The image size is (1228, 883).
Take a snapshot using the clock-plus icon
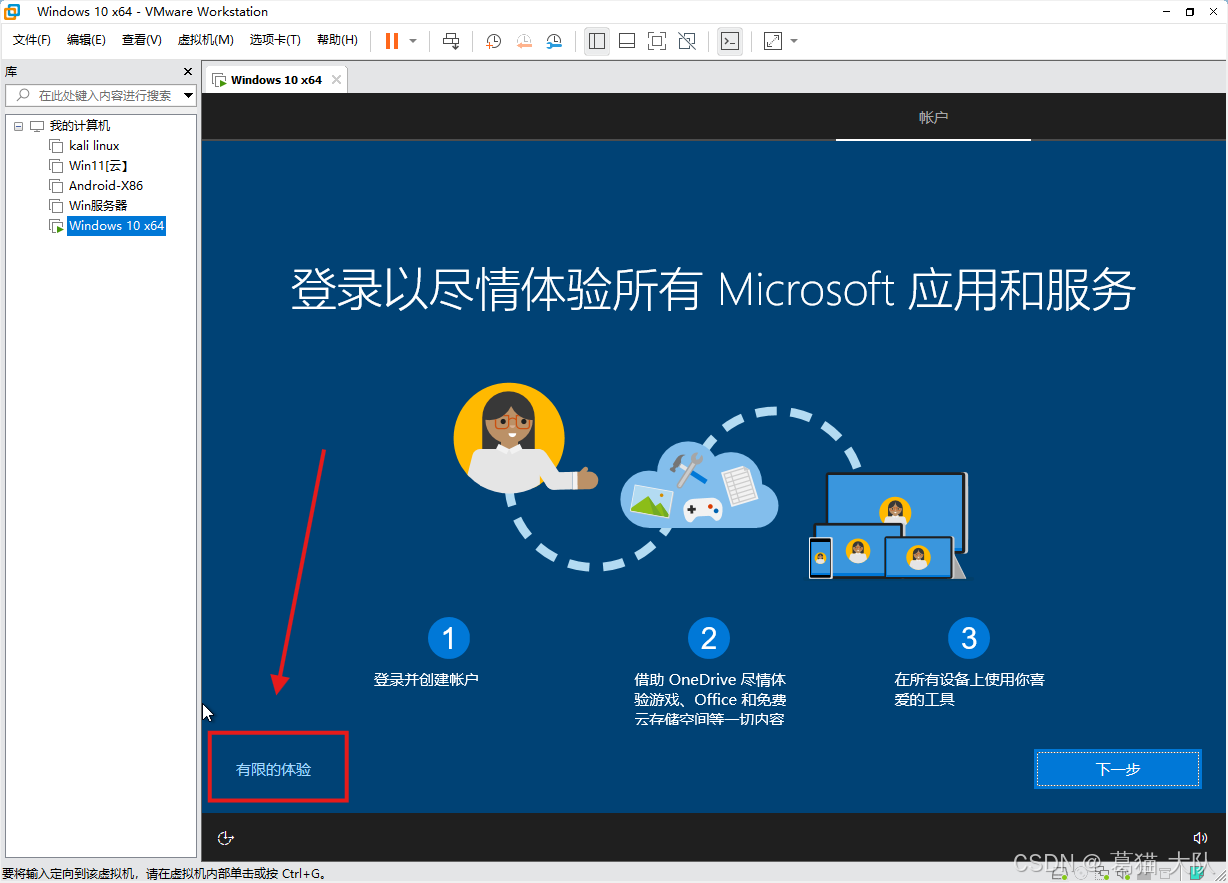tap(494, 41)
